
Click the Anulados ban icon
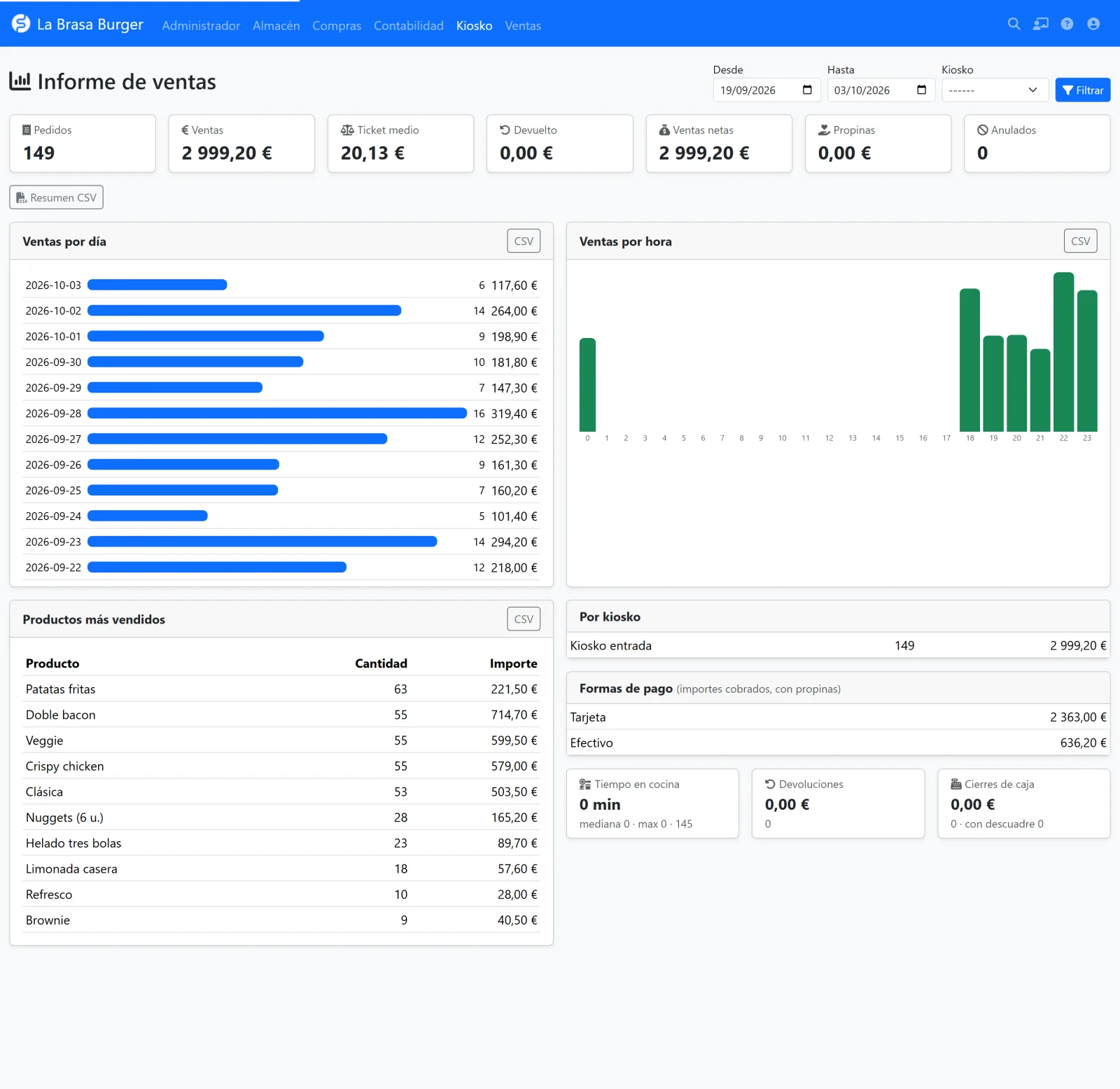point(983,130)
